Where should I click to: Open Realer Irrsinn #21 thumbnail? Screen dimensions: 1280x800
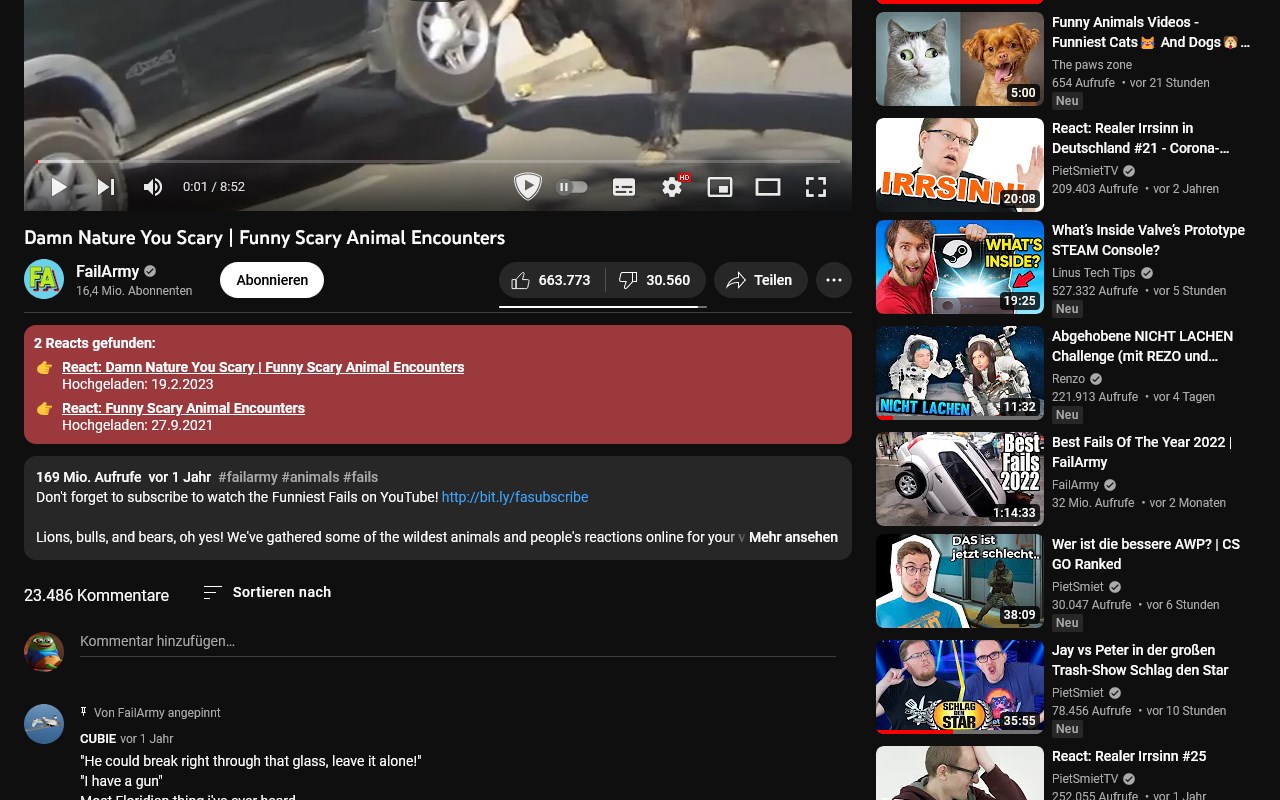[960, 165]
